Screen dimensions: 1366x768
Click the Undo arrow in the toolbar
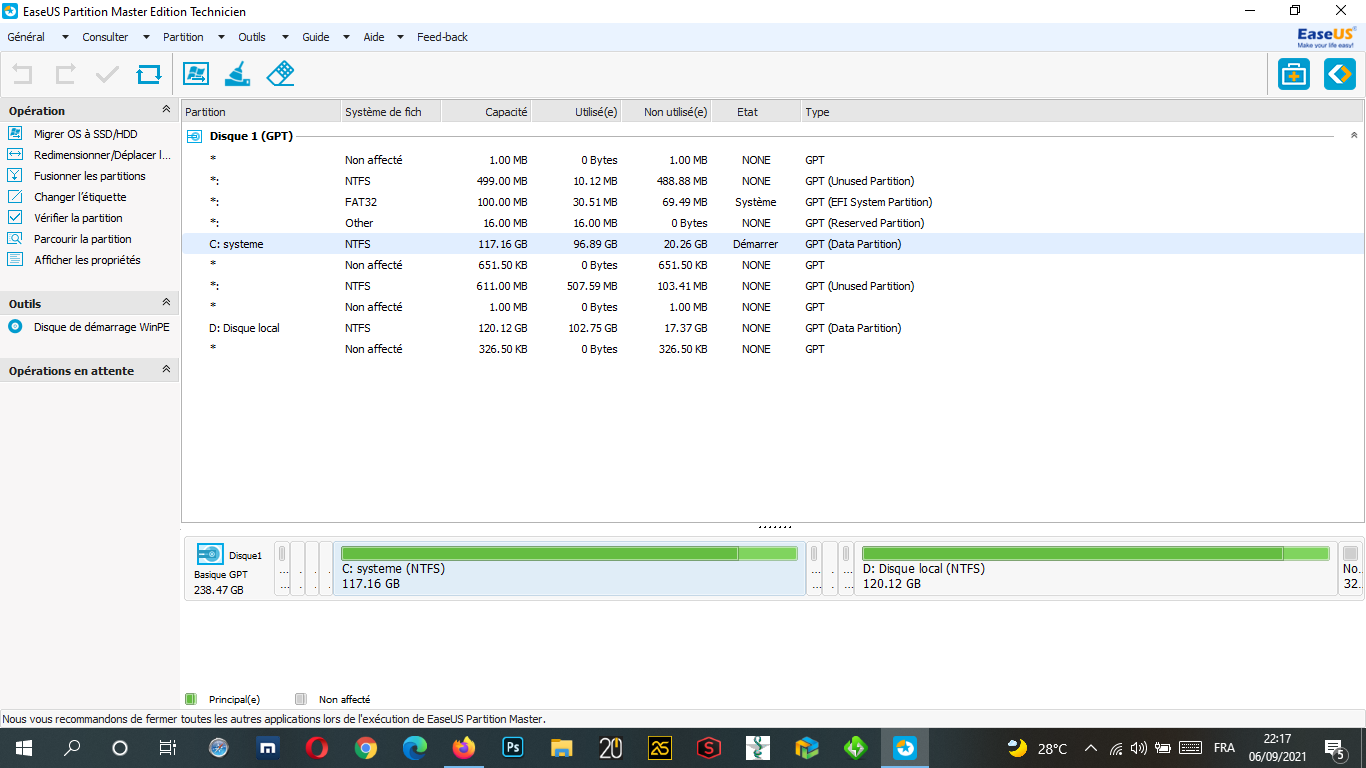(x=22, y=74)
